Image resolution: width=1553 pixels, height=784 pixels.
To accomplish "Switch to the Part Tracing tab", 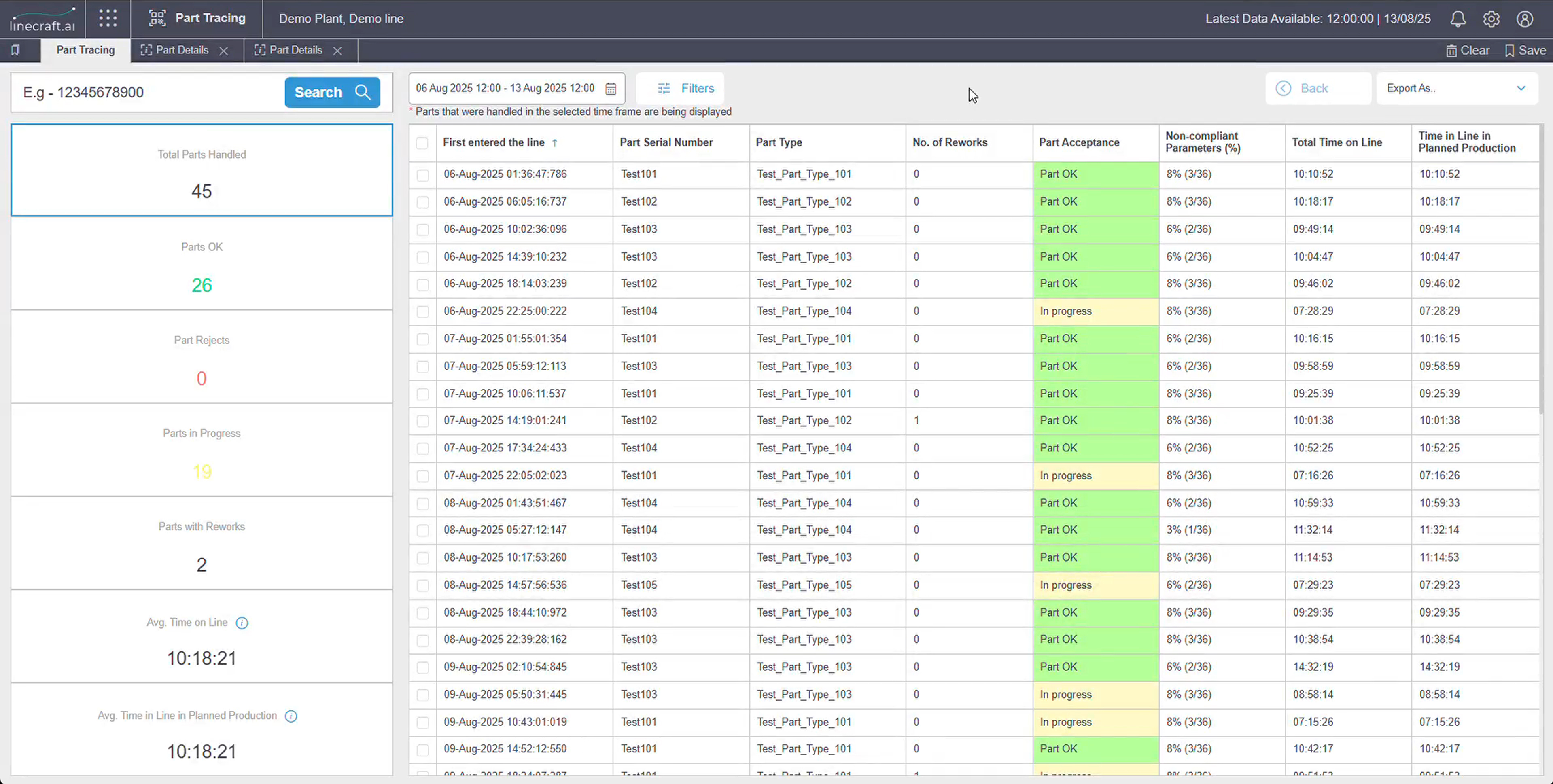I will point(86,50).
